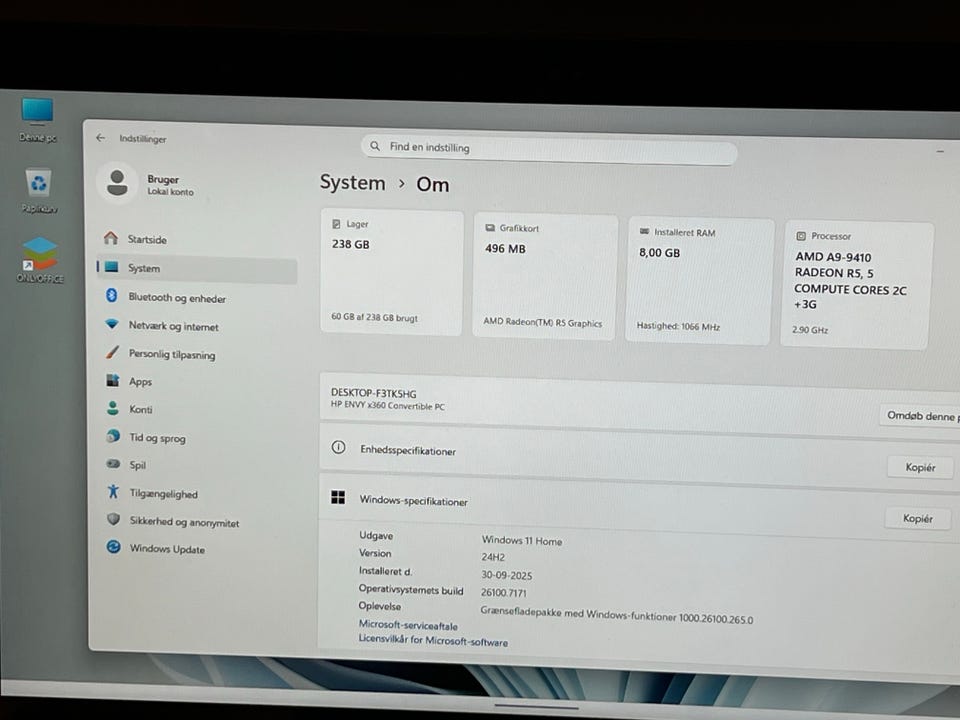Open Bluetooth og enheder settings
960x720 pixels.
click(197, 298)
